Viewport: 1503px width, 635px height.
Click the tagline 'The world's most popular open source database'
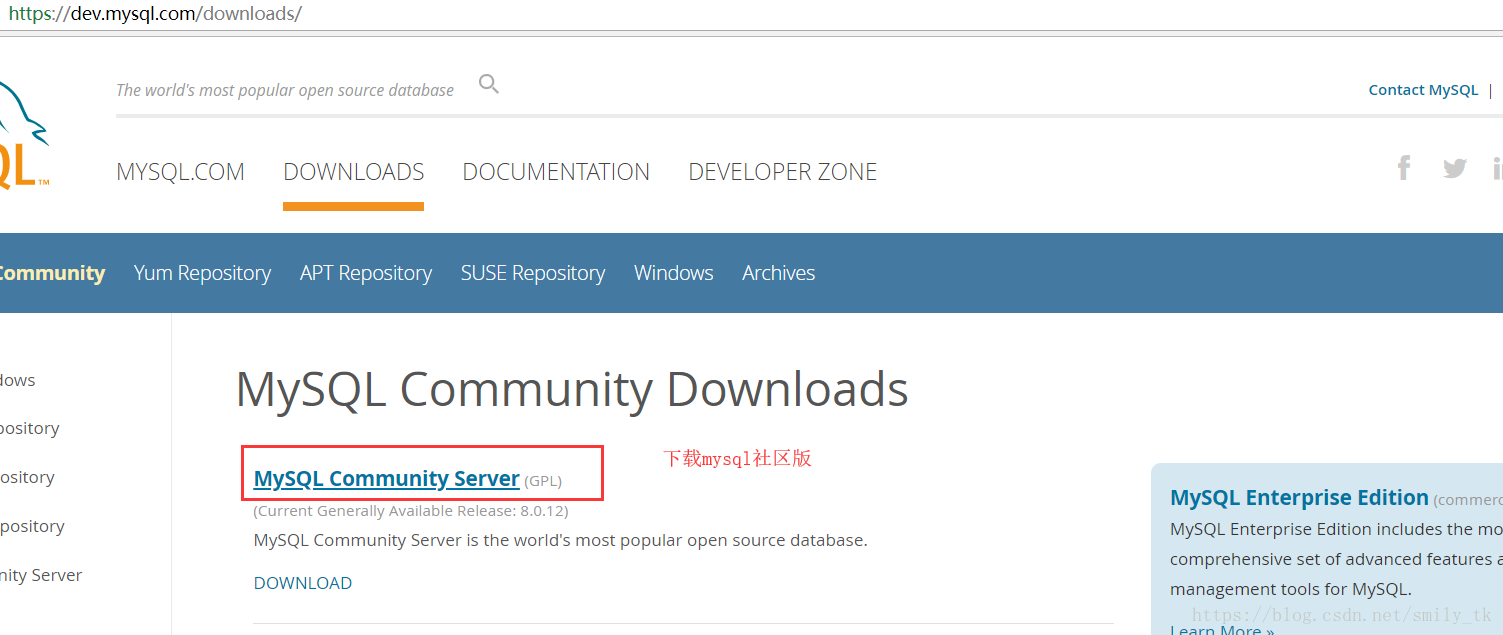[x=285, y=90]
